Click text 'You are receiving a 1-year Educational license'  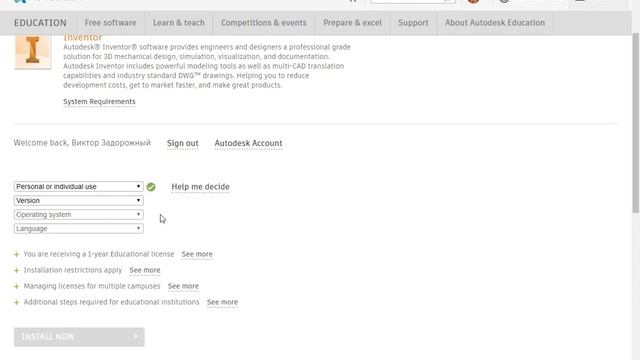click(x=99, y=254)
